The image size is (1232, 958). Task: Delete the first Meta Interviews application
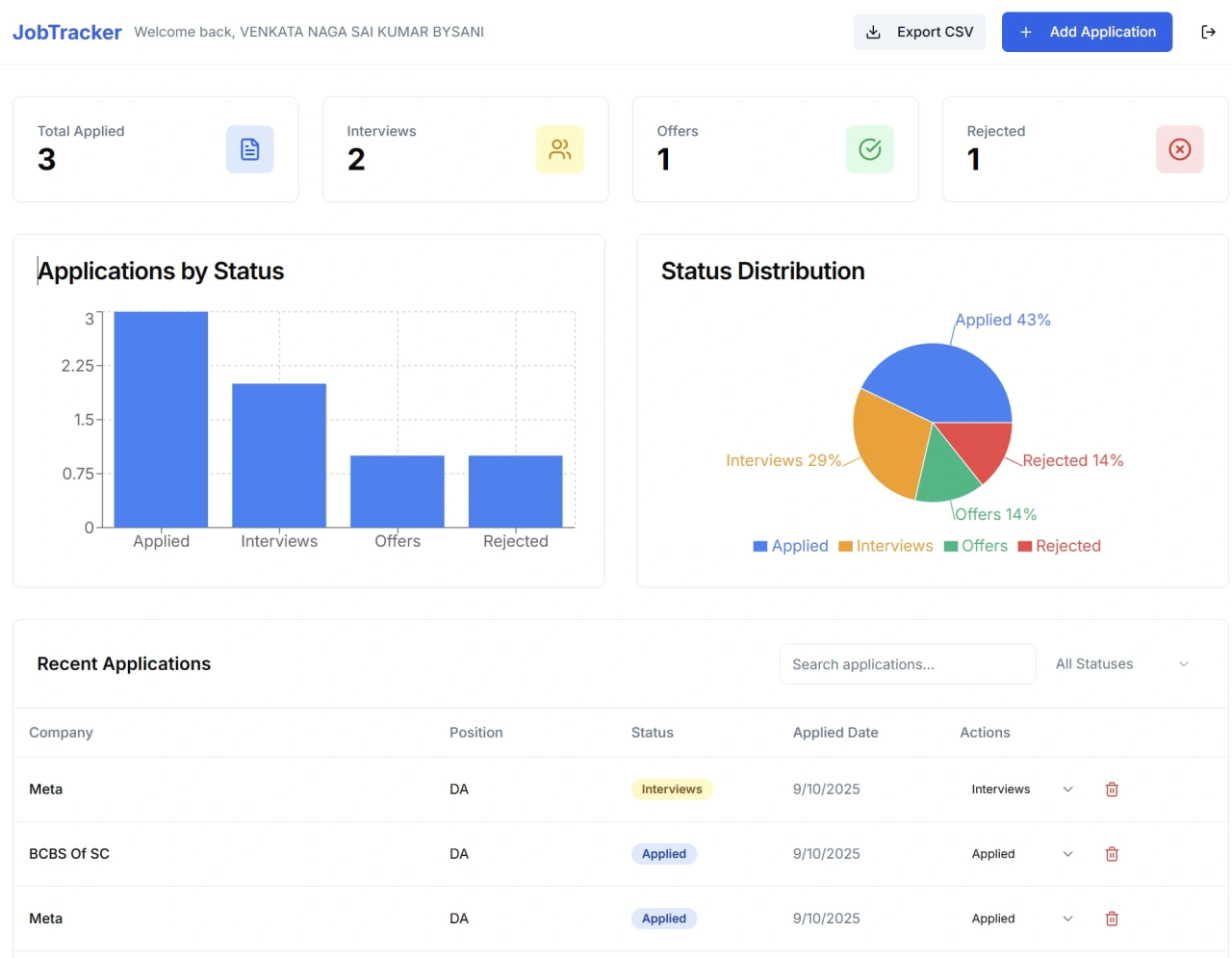(x=1112, y=790)
